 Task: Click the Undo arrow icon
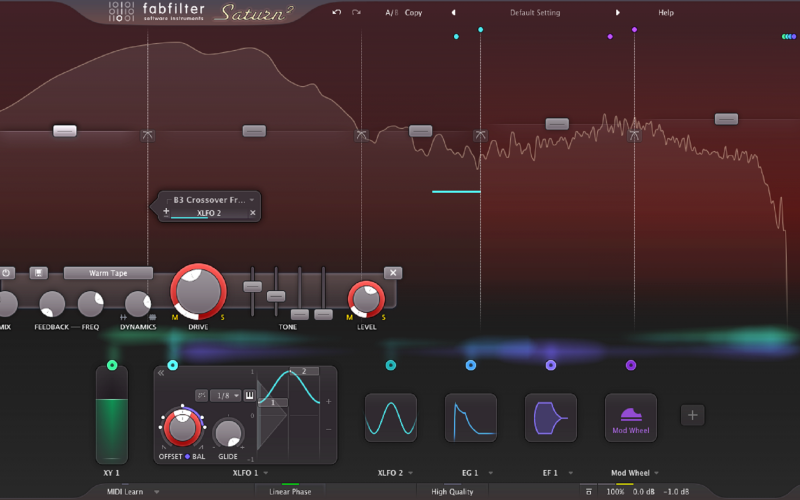coord(337,12)
